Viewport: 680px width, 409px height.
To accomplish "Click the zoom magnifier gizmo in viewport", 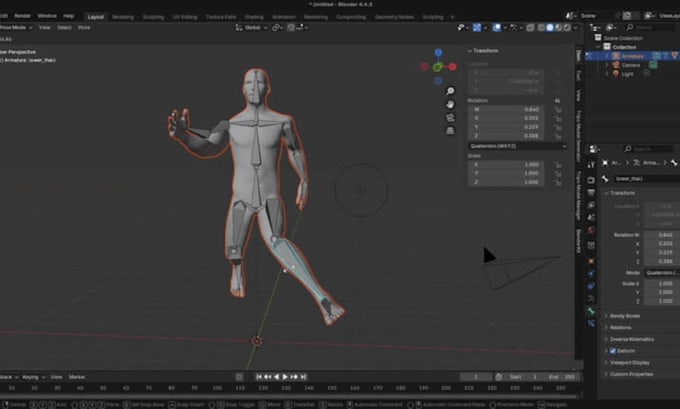I will 450,91.
